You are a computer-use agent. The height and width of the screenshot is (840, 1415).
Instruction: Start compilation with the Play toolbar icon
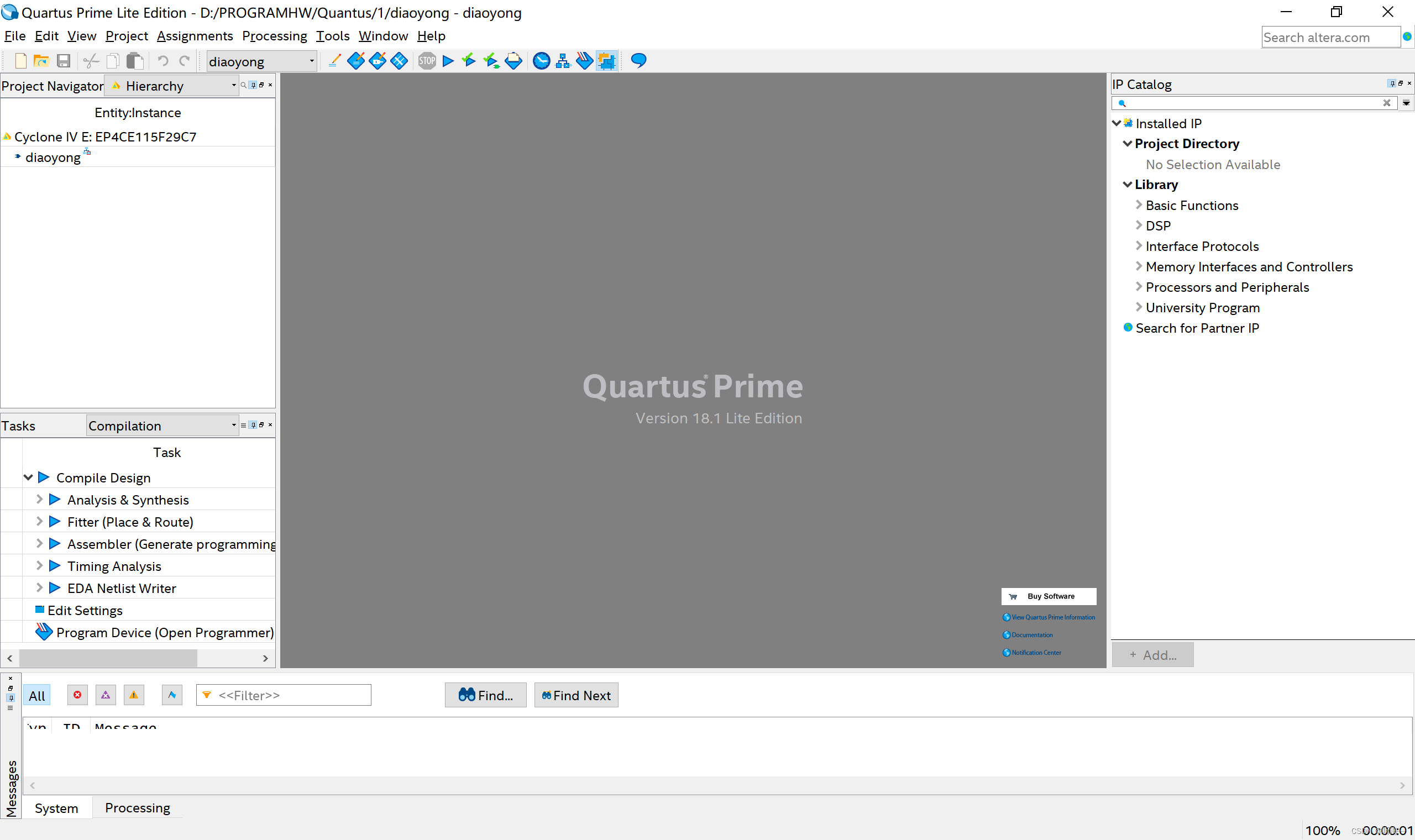pos(448,61)
